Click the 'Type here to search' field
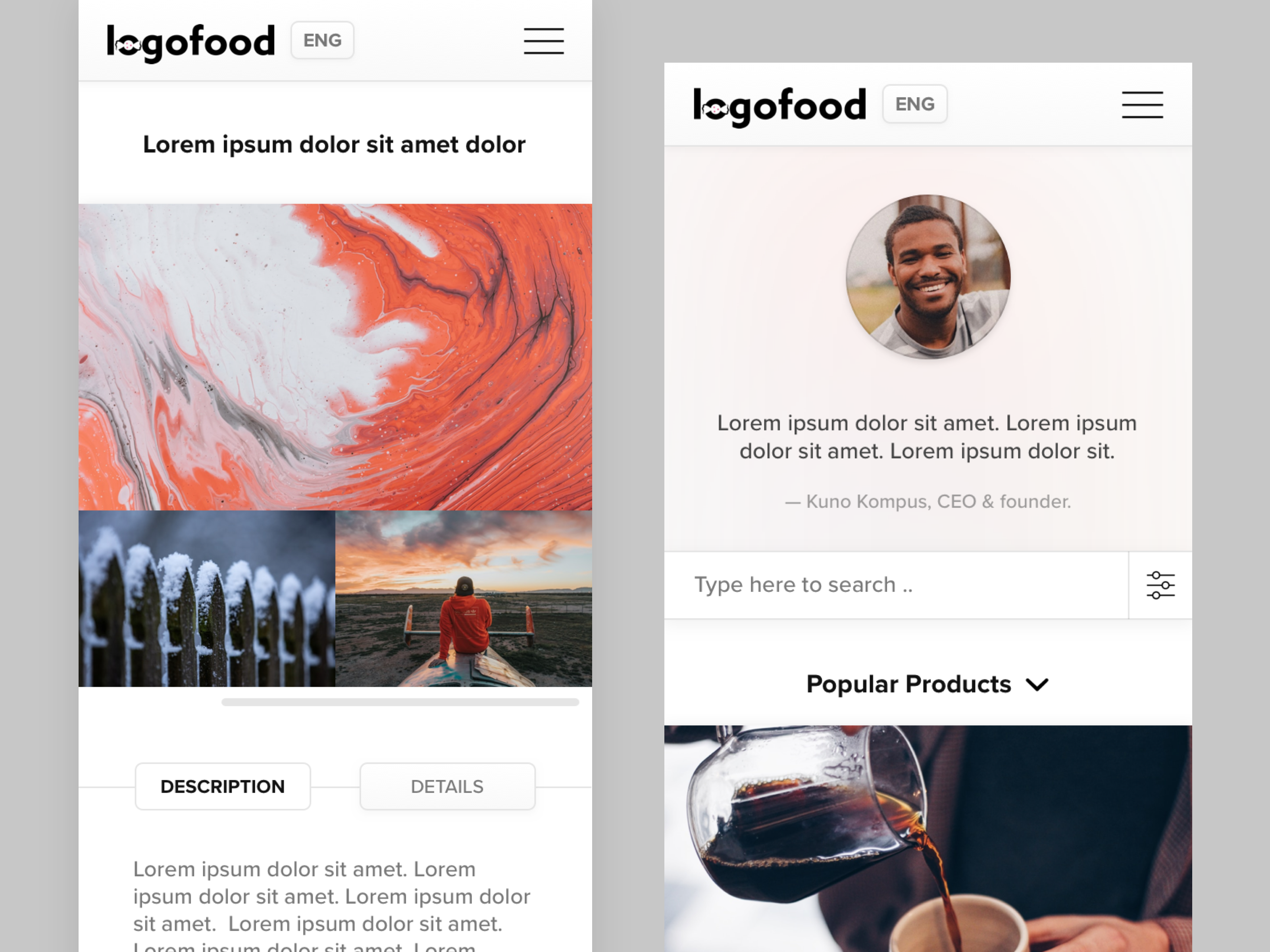1270x952 pixels. (896, 585)
